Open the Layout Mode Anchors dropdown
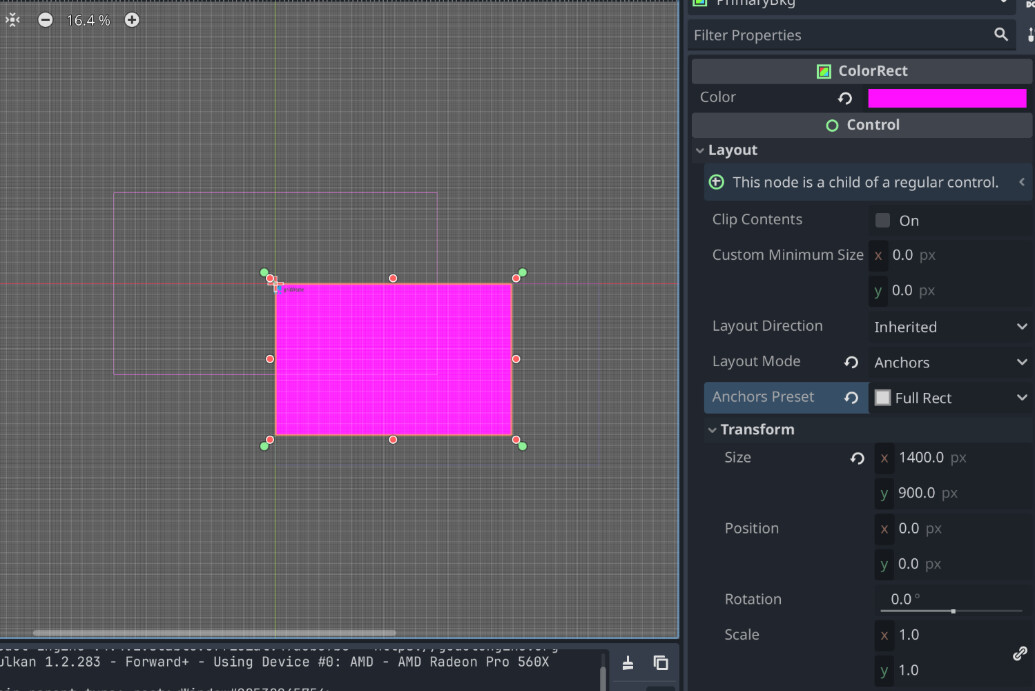The width and height of the screenshot is (1035, 691). pos(951,362)
